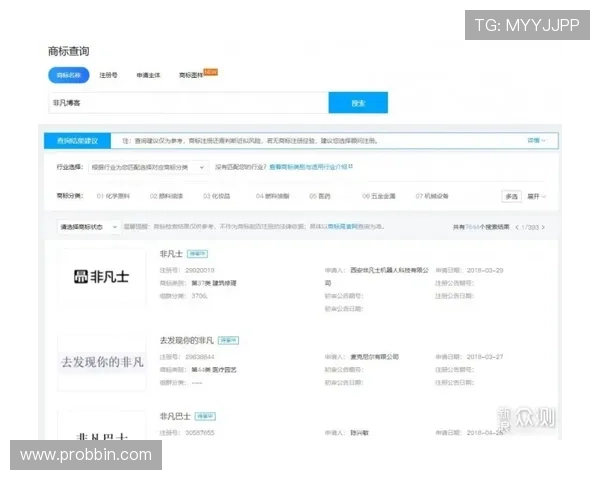Open the 去发现你的非凡 trademark title
This screenshot has width=600, height=480.
187,340
